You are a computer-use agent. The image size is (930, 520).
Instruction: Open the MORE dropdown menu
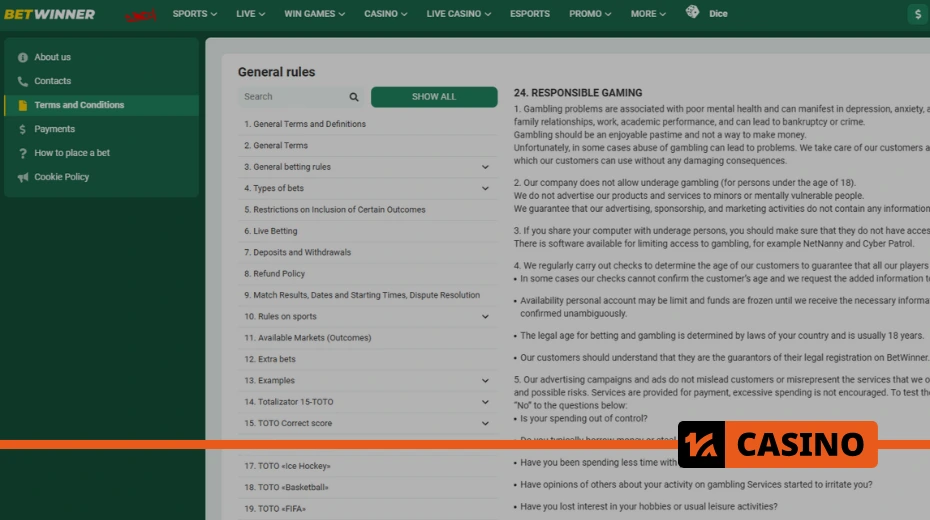(648, 14)
